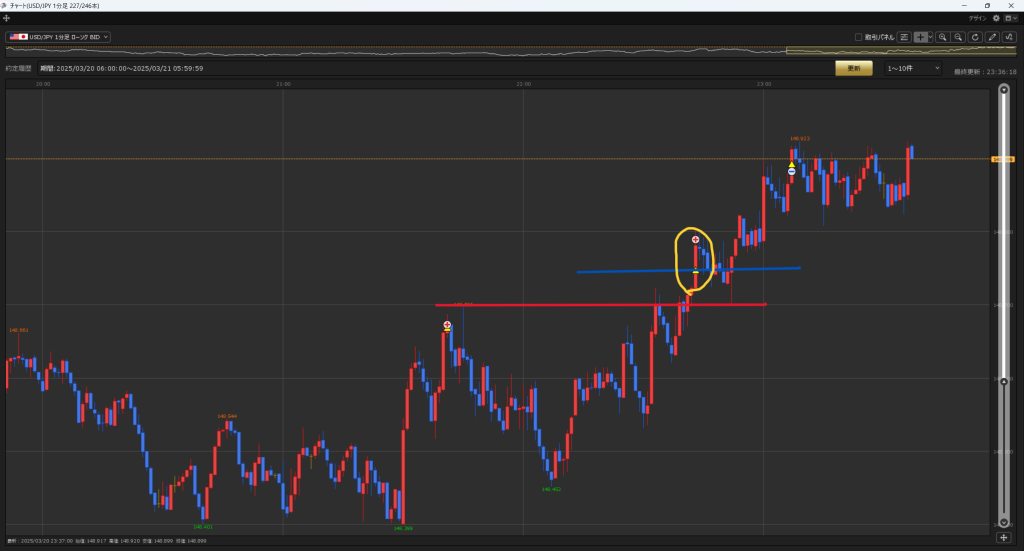Open the USD/JPY 1分足 chart selector dropdown

[x=58, y=37]
